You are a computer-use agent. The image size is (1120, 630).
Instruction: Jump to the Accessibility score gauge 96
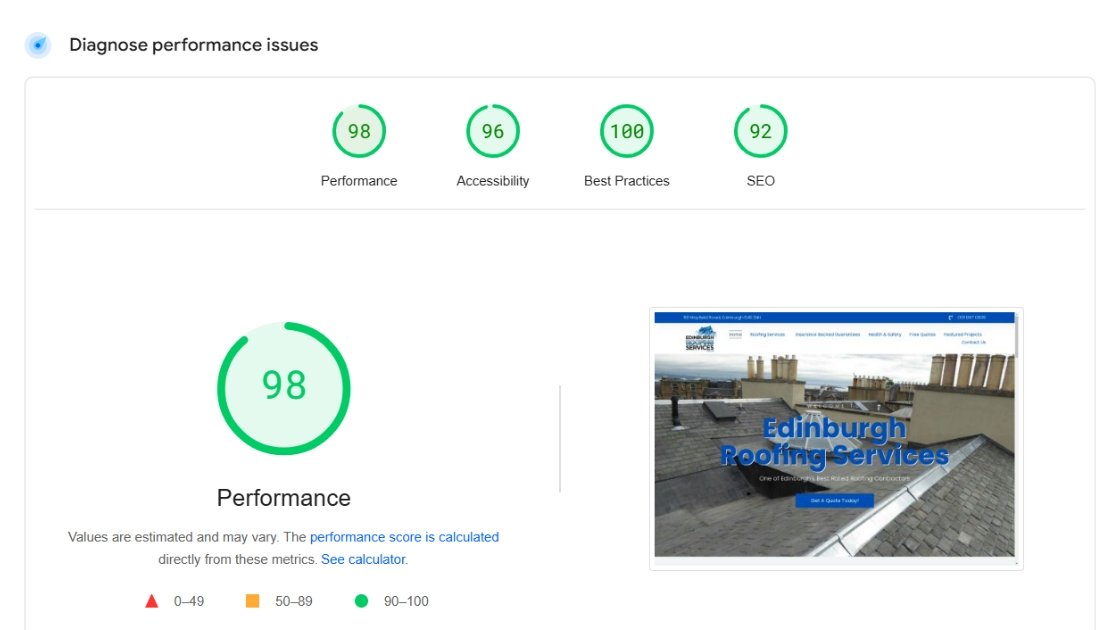[493, 131]
